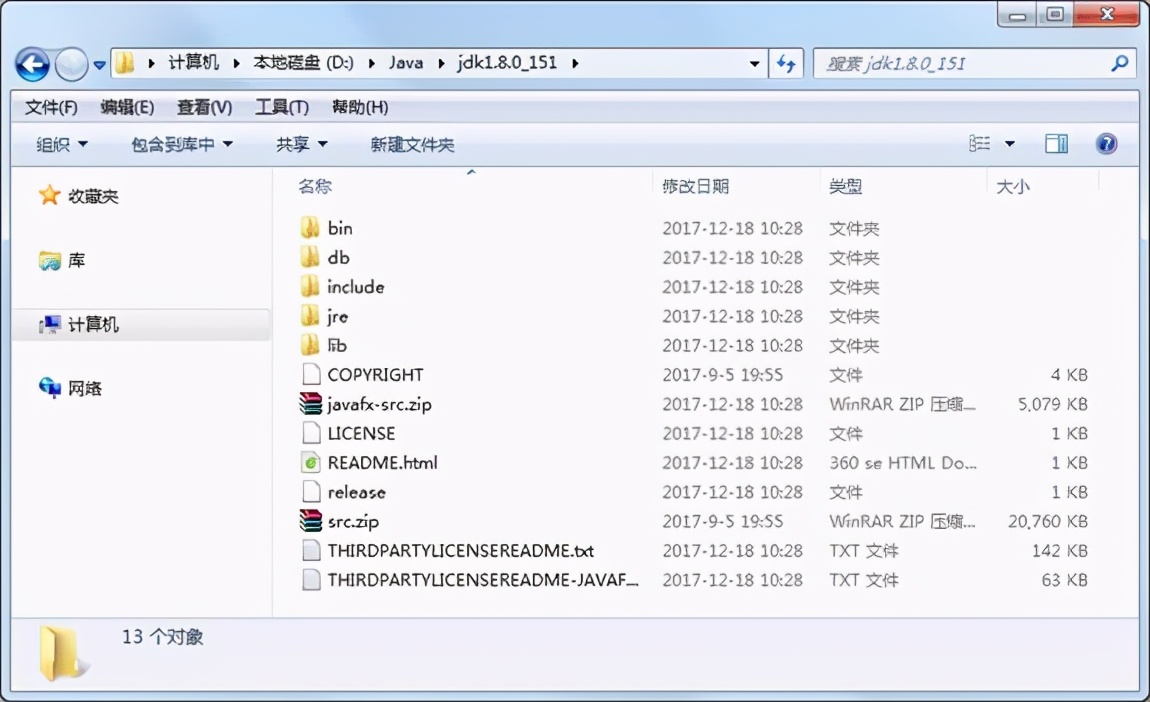Select the src.zip archive icon

pyautogui.click(x=310, y=521)
